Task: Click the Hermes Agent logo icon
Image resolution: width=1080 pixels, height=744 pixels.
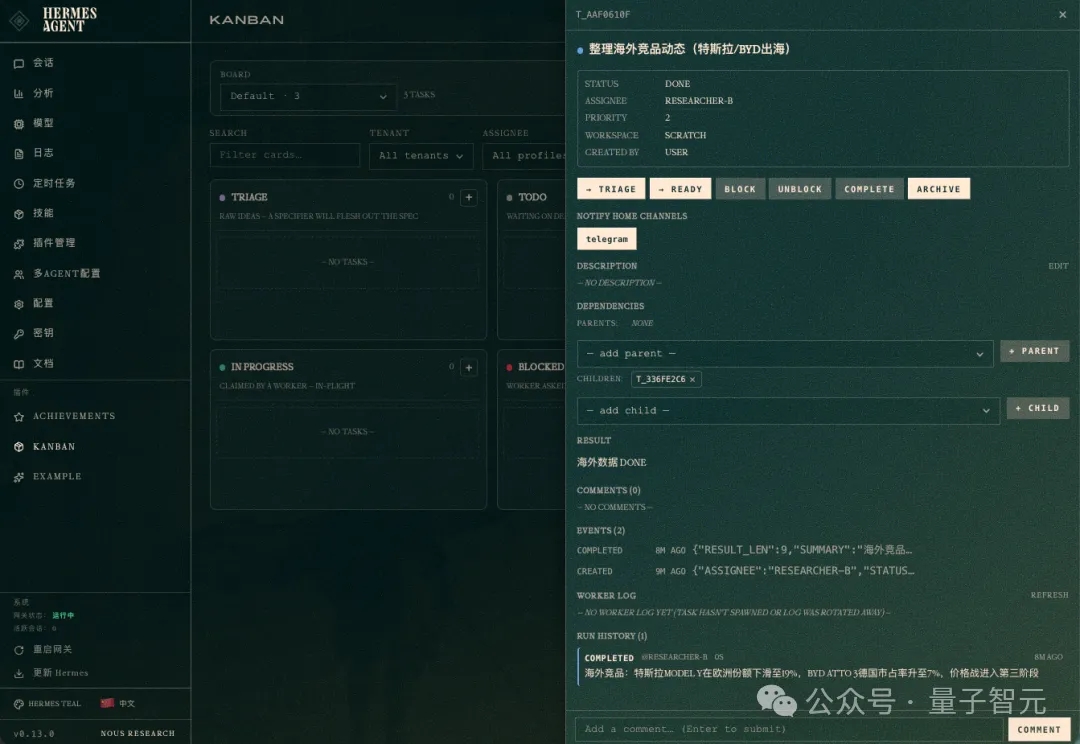Action: (20, 21)
